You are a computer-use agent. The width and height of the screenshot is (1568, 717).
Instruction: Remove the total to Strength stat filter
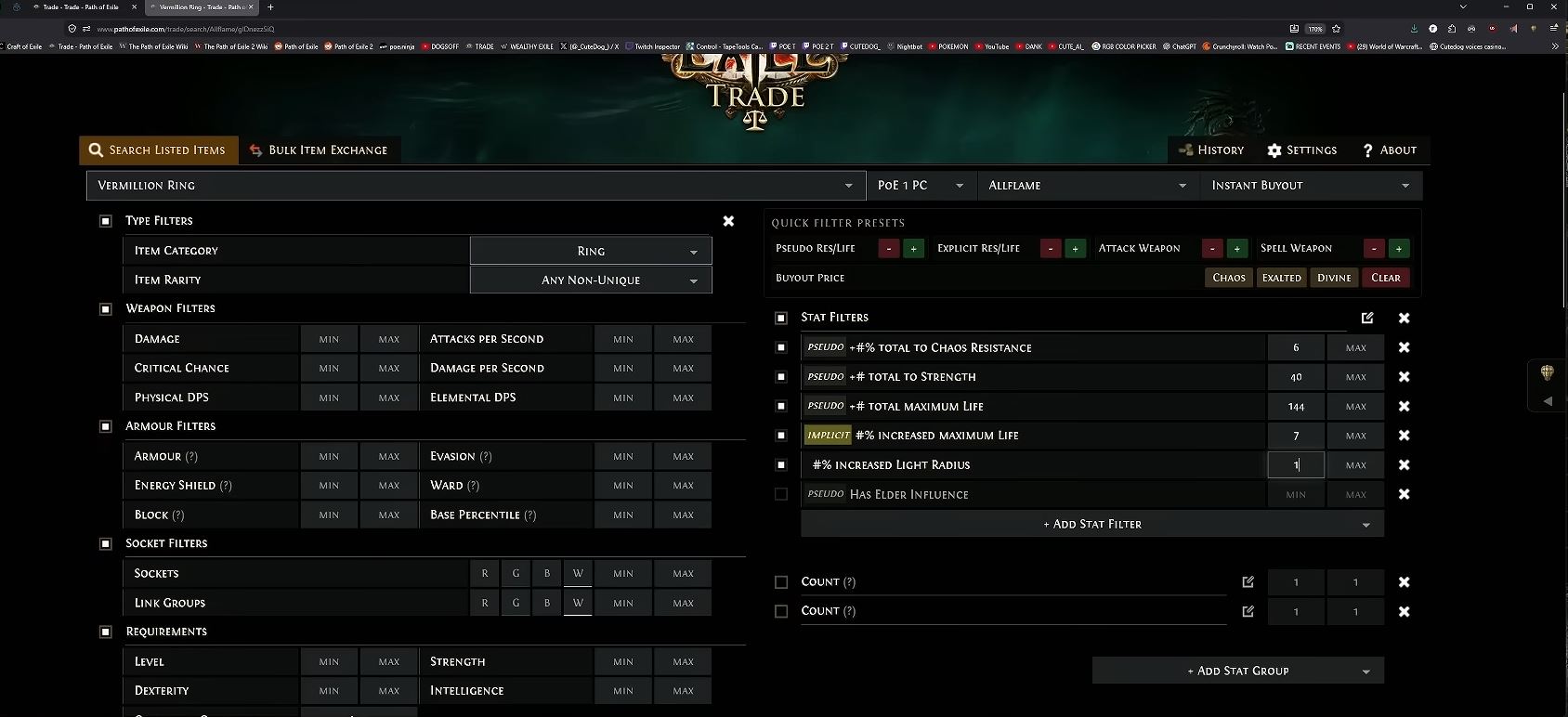1404,377
